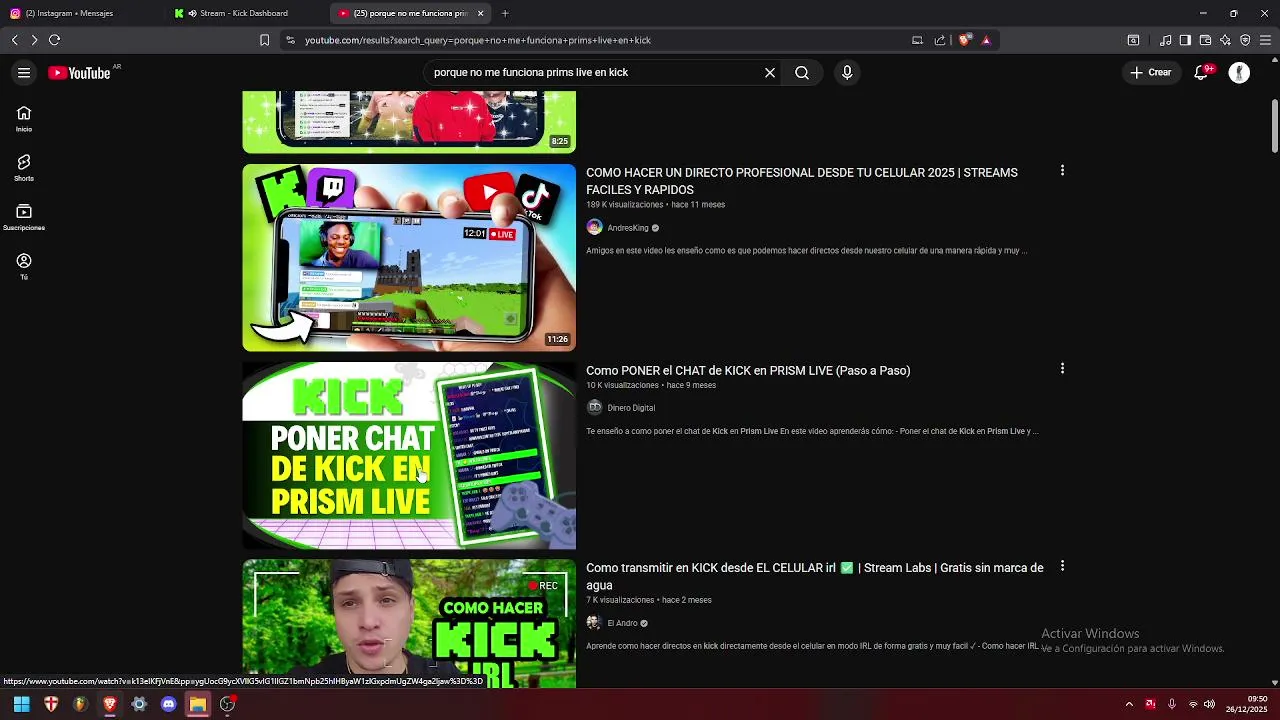Open the account avatar menu
Viewport: 1280px width, 720px height.
1239,72
